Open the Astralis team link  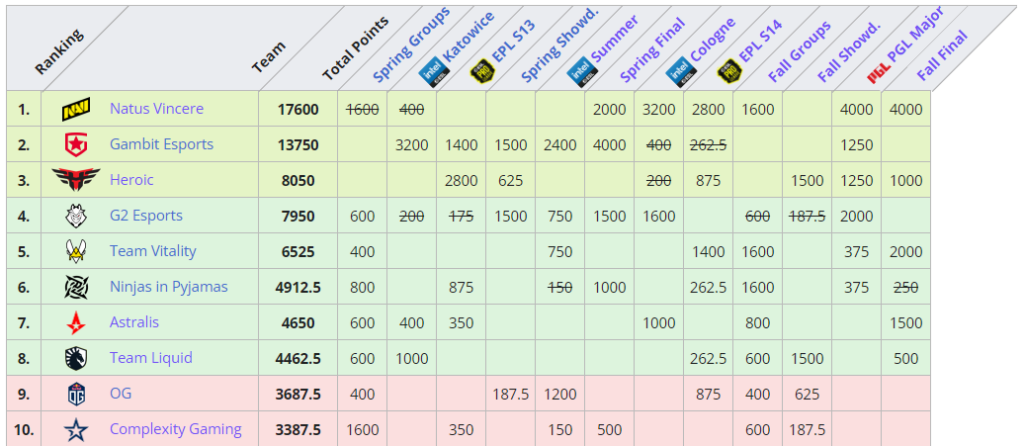click(x=134, y=322)
